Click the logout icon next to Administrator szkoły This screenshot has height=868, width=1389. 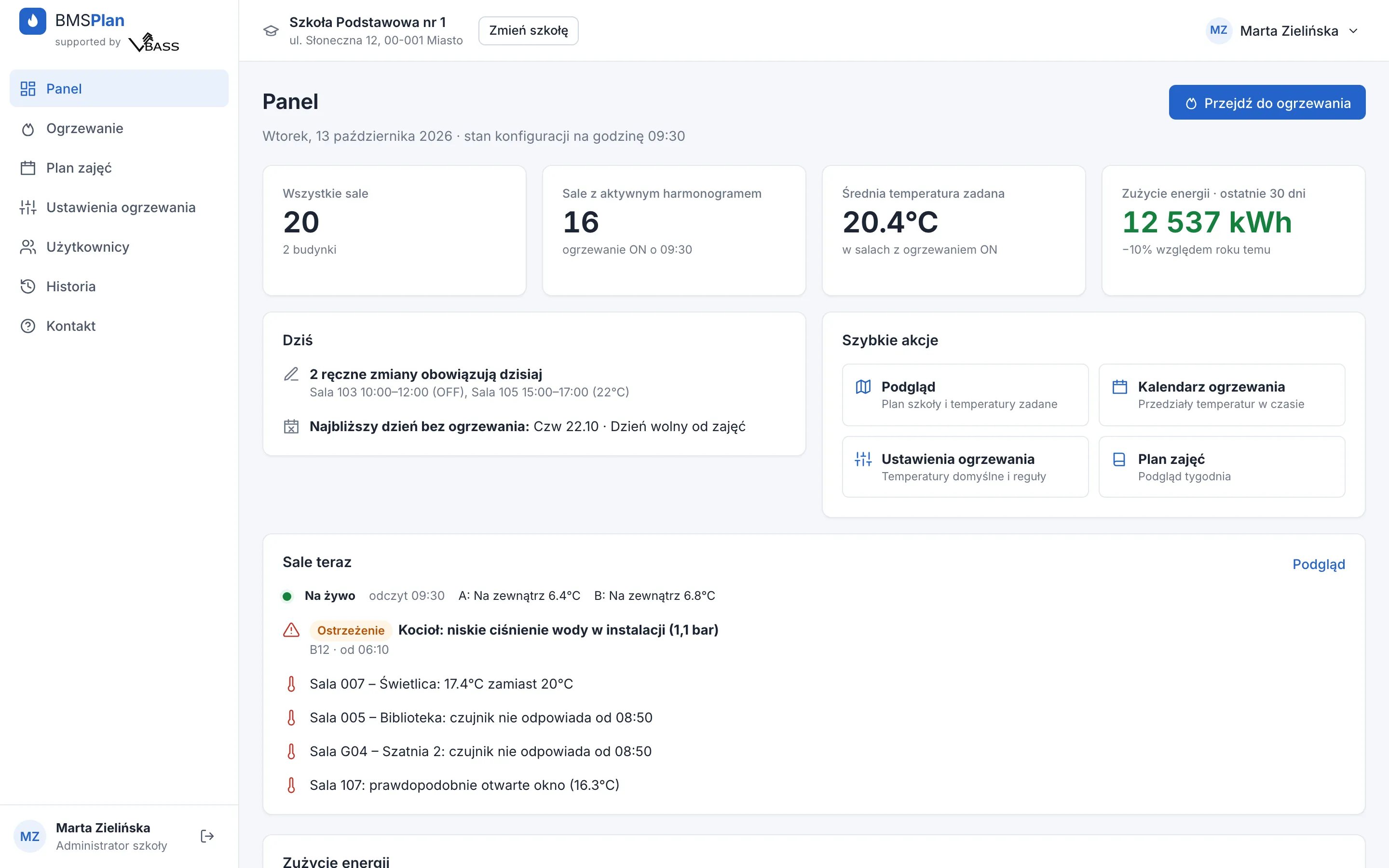pyautogui.click(x=207, y=836)
